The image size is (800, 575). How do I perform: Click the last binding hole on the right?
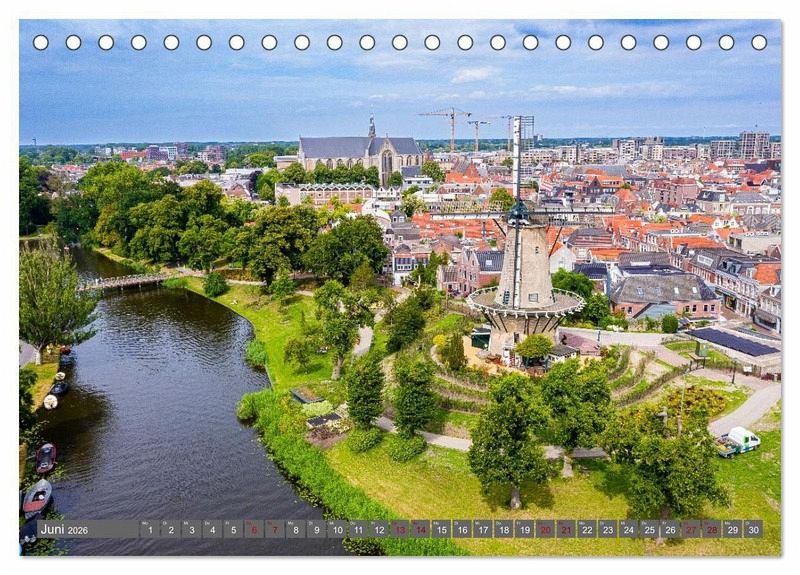759,42
